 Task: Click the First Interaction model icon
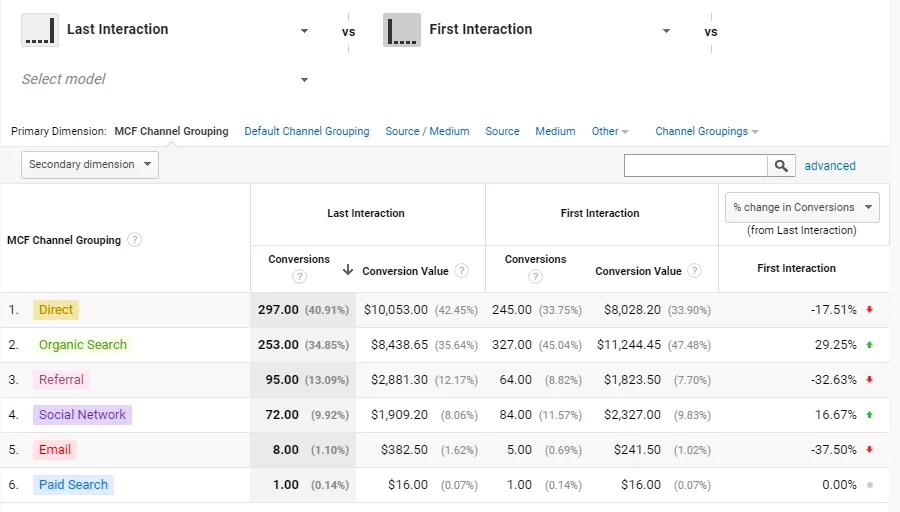point(401,30)
